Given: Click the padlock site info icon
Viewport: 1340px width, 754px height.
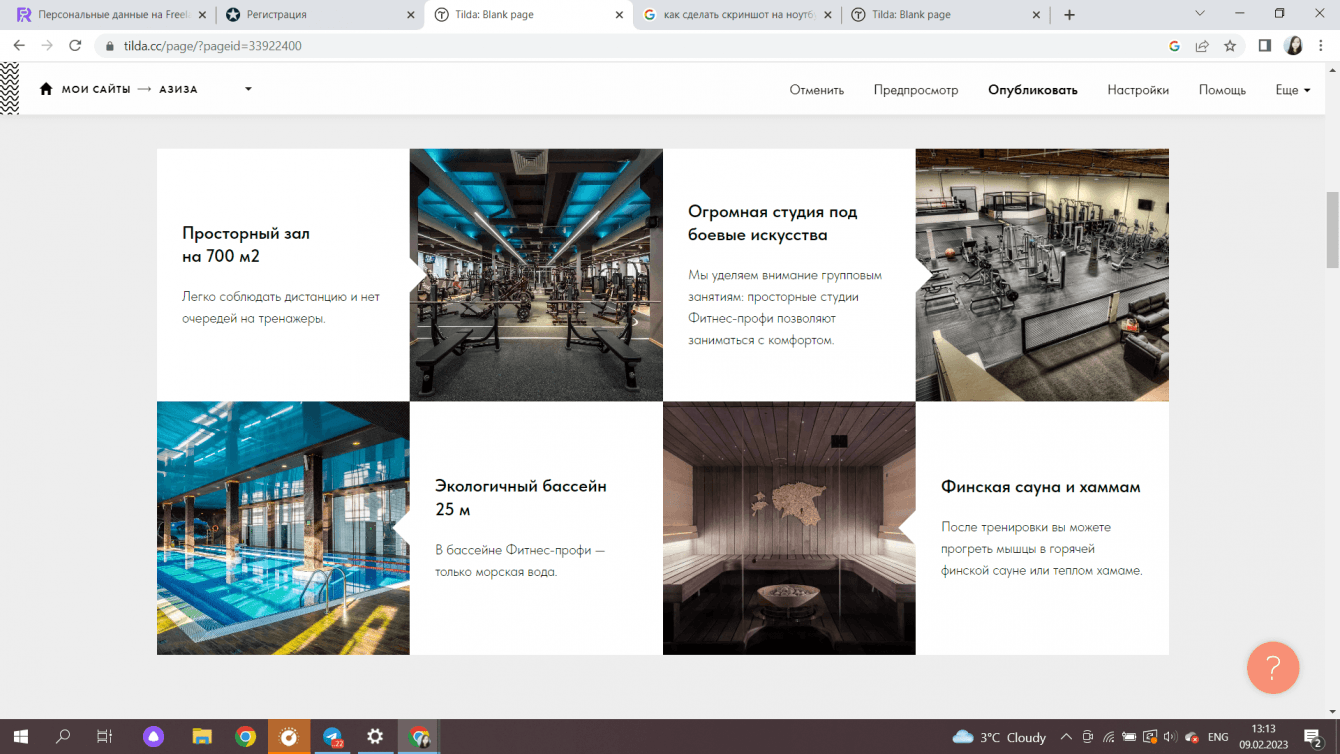Looking at the screenshot, I should 109,46.
